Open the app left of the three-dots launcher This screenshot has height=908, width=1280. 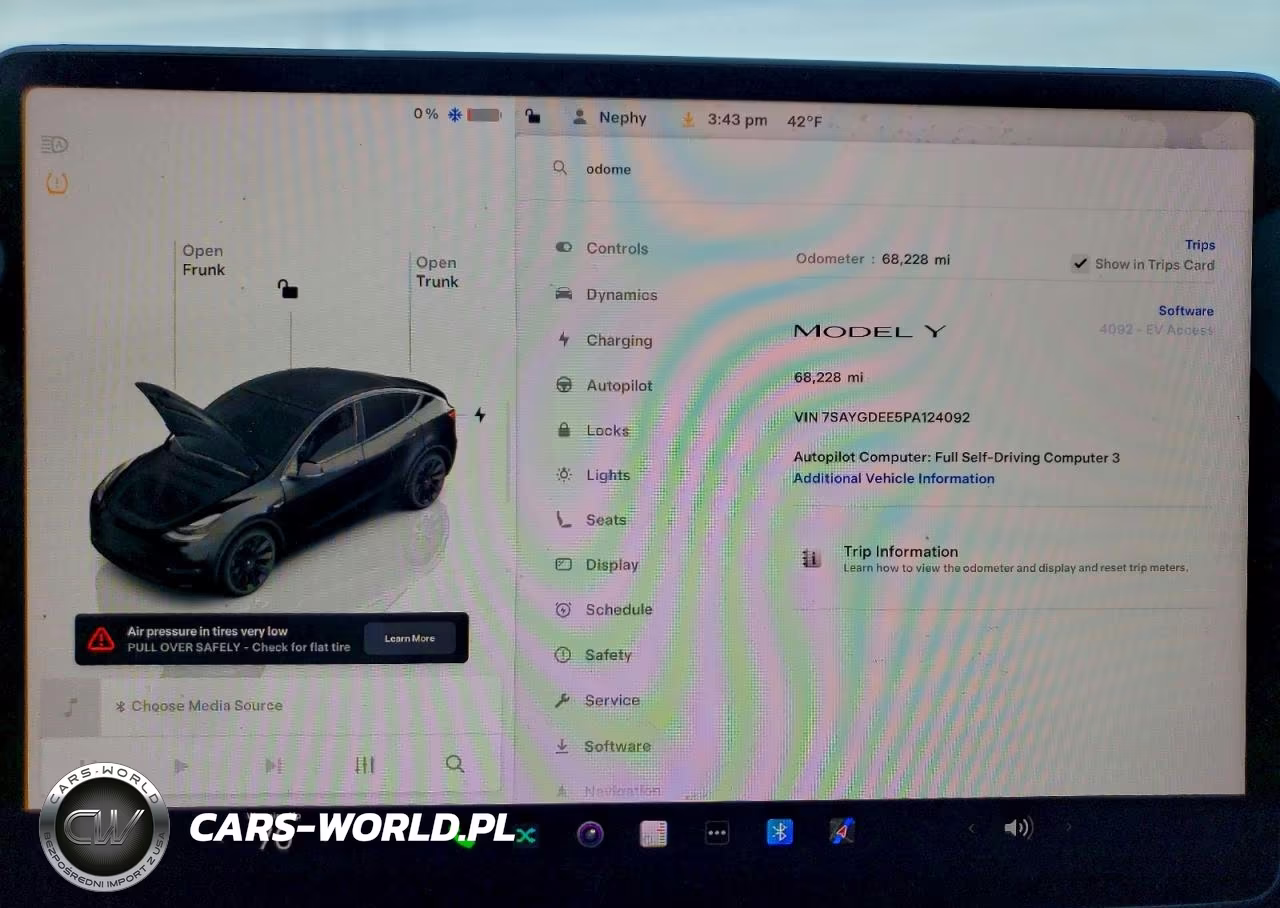(653, 833)
